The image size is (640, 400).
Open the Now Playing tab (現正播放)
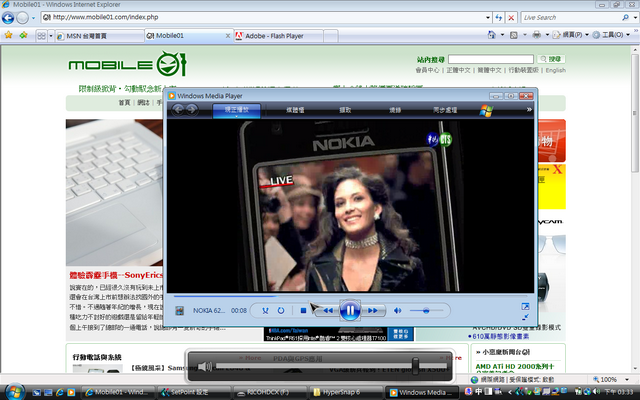(x=236, y=110)
